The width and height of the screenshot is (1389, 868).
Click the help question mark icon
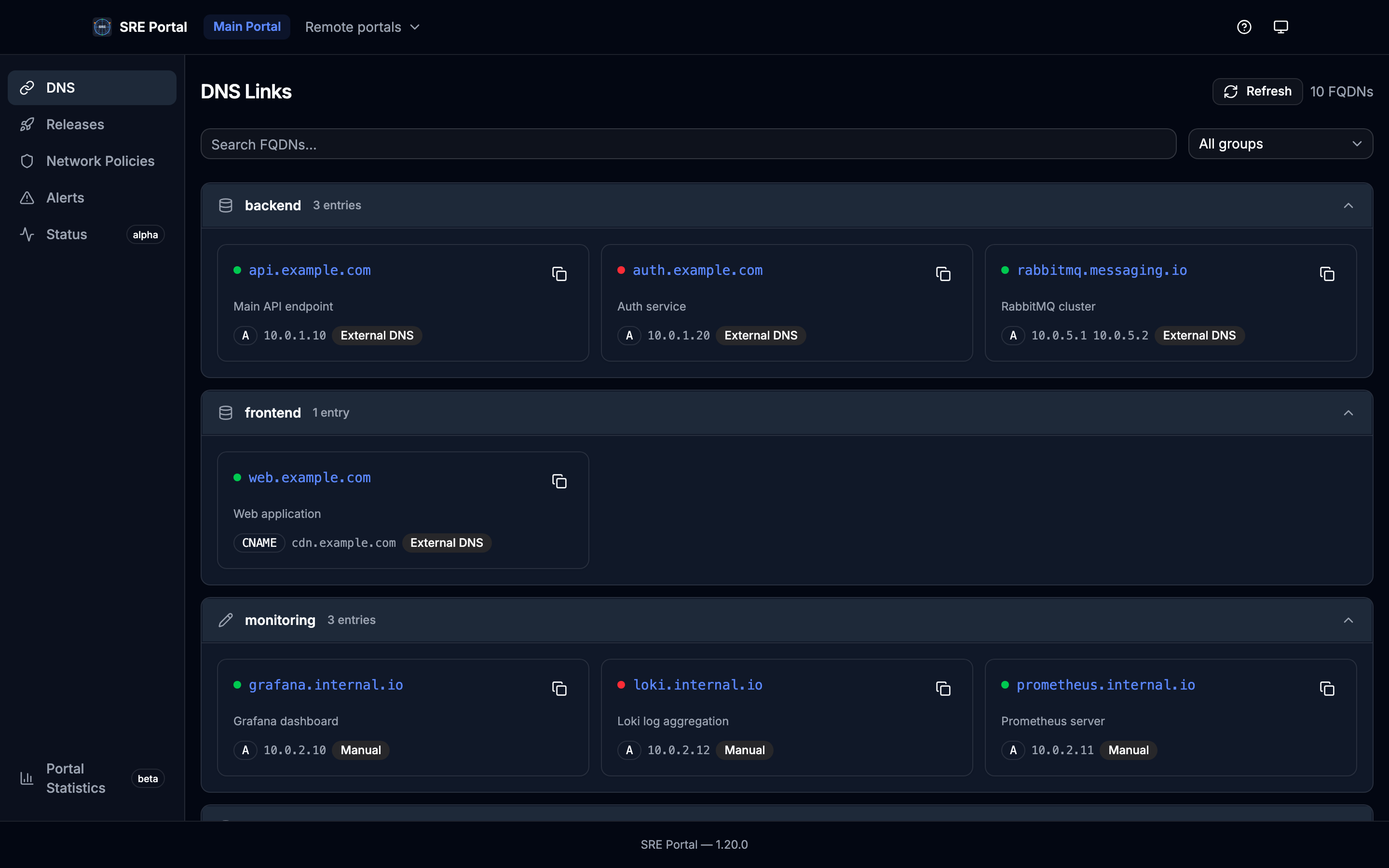1244,27
